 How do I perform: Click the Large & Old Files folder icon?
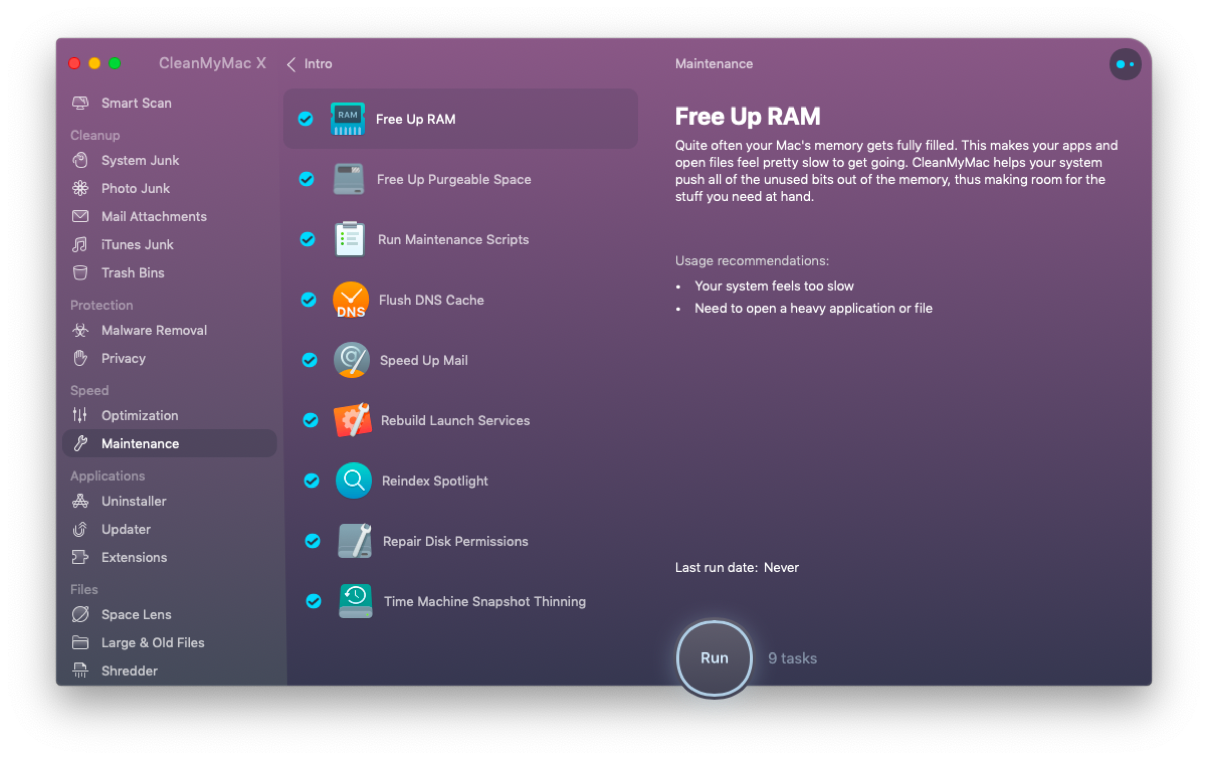click(x=81, y=642)
